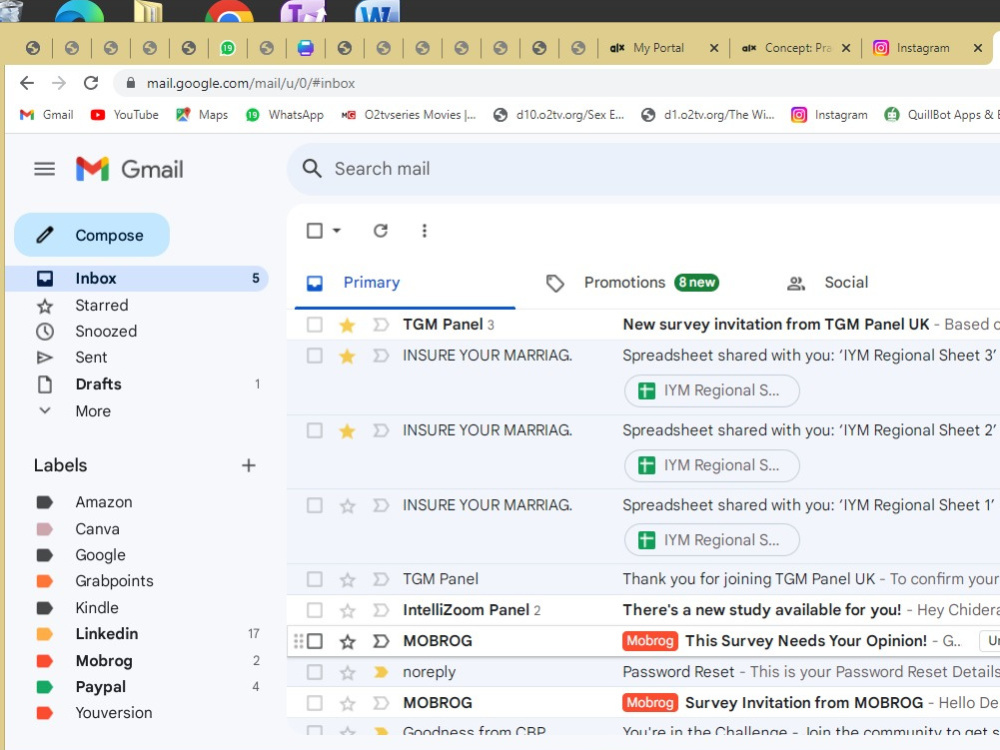Refresh the inbox mail list
The width and height of the screenshot is (1000, 750).
pyautogui.click(x=381, y=231)
